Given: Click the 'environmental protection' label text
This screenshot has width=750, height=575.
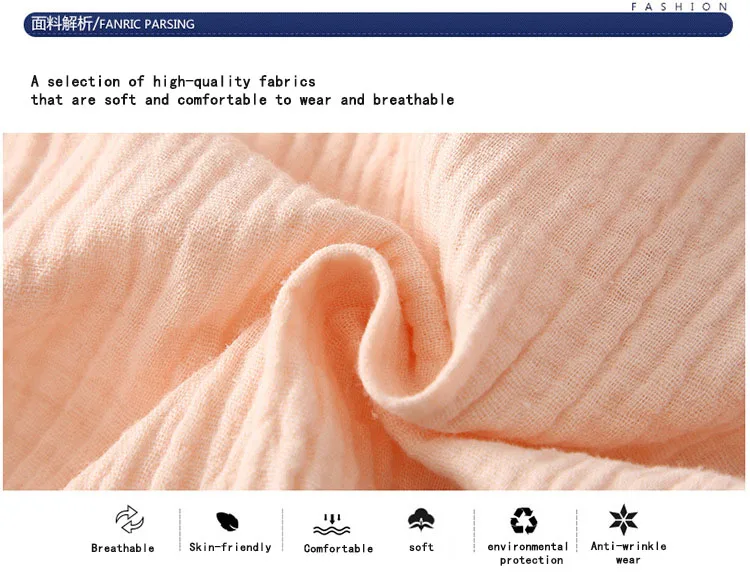Looking at the screenshot, I should pos(528,553).
